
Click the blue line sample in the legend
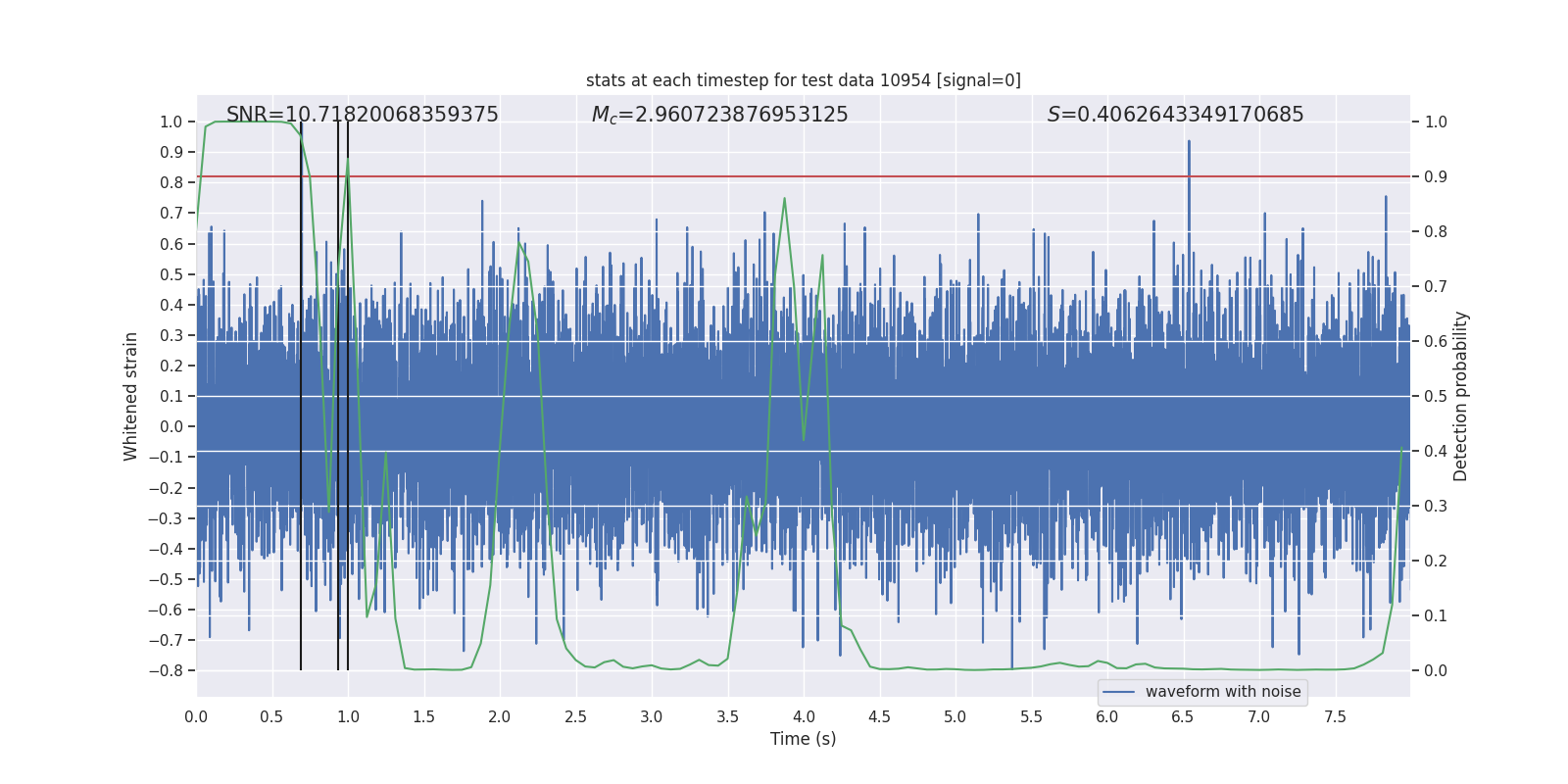(1118, 692)
